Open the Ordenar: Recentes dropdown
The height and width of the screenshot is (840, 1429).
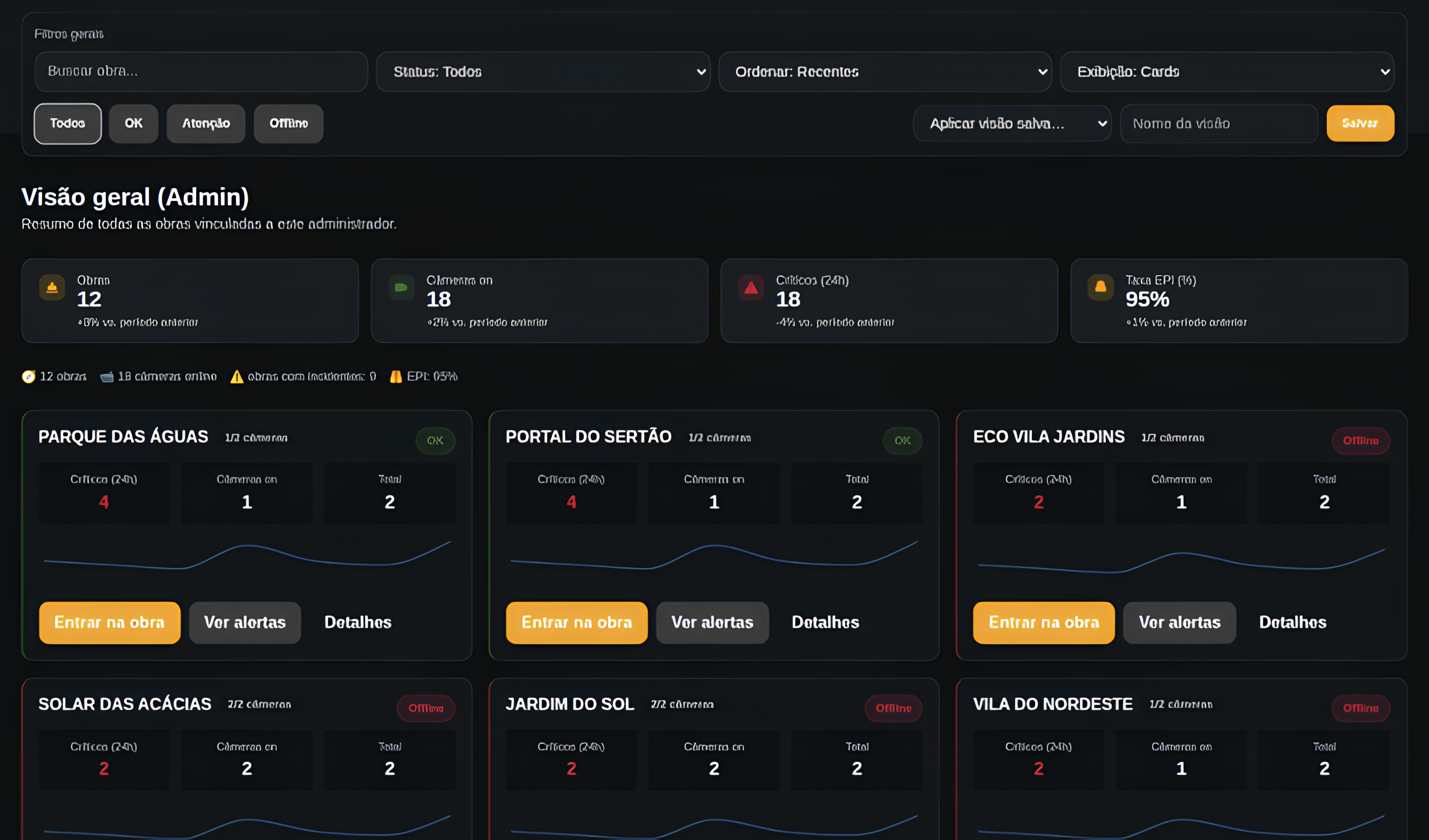coord(885,71)
